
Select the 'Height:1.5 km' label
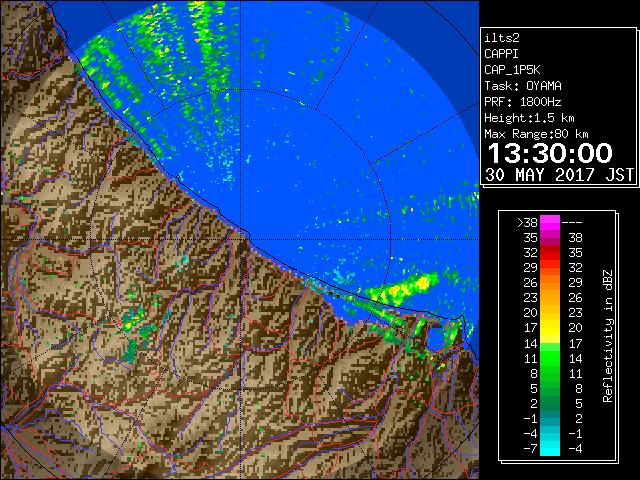click(529, 118)
